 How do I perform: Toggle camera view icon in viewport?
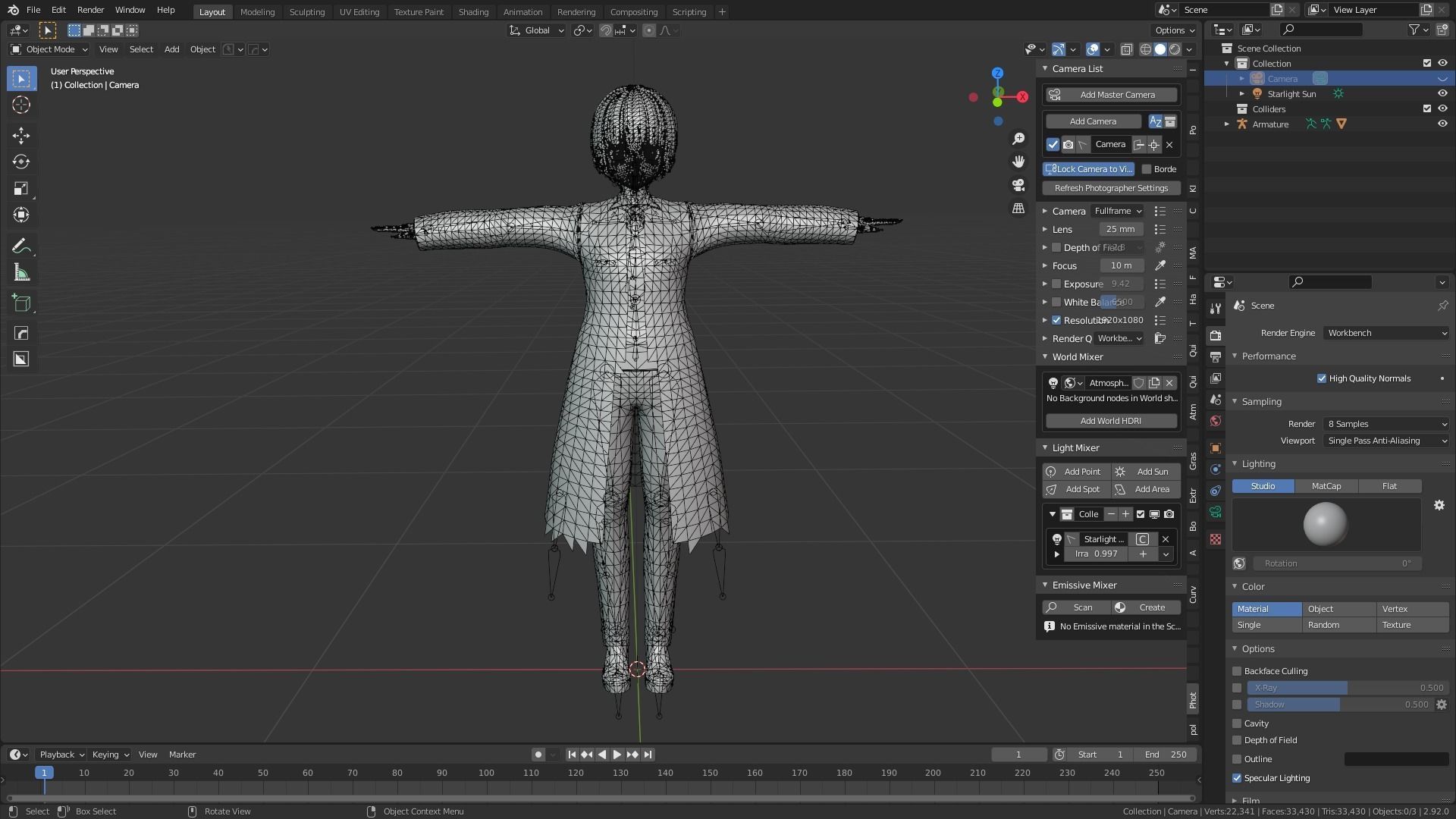coord(1018,185)
